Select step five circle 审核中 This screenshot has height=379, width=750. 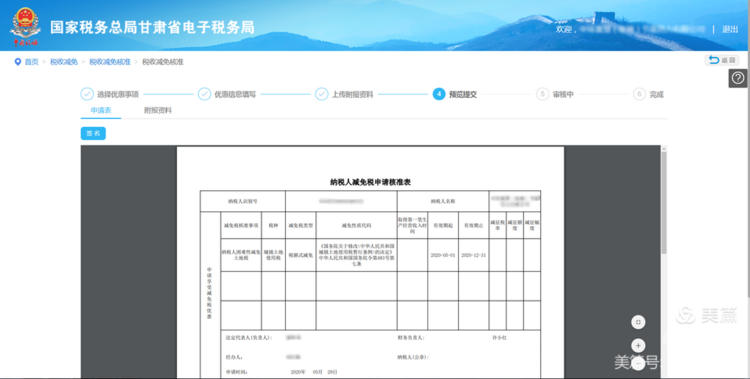coord(542,94)
